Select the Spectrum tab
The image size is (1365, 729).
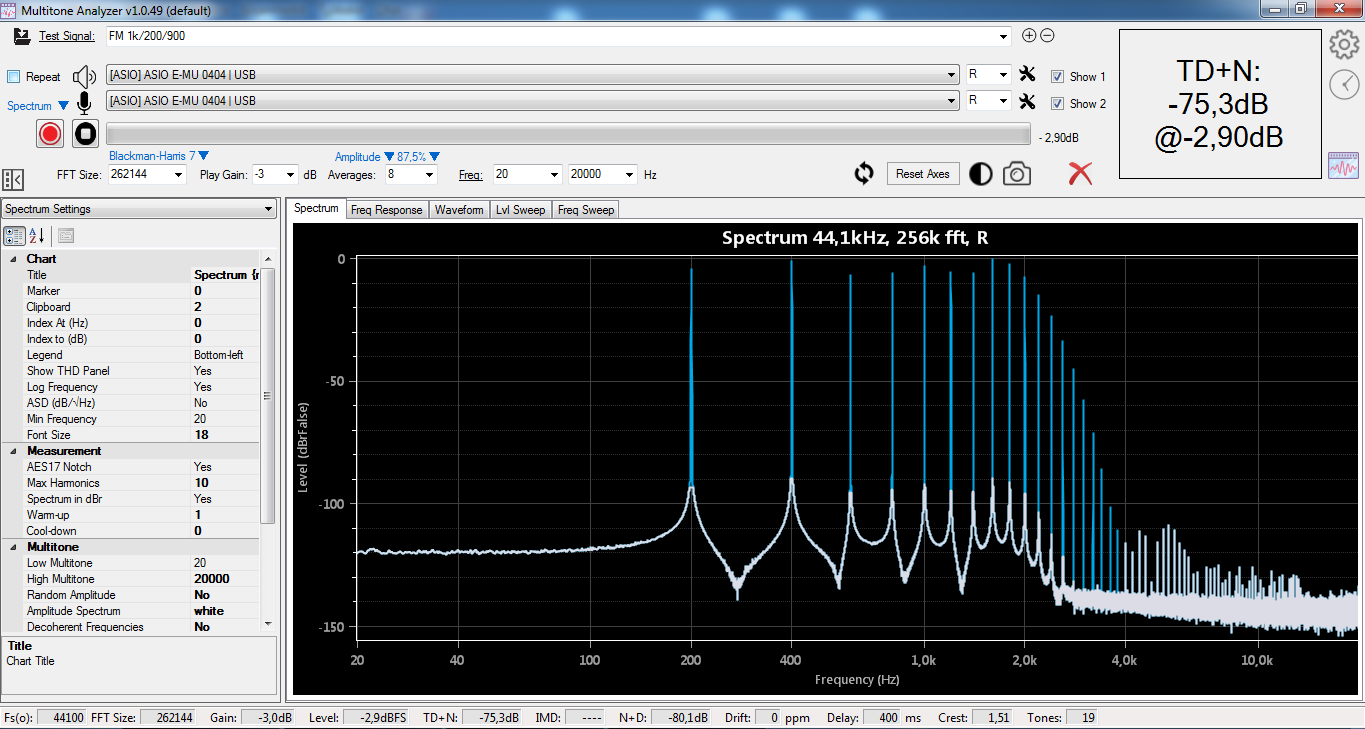316,208
